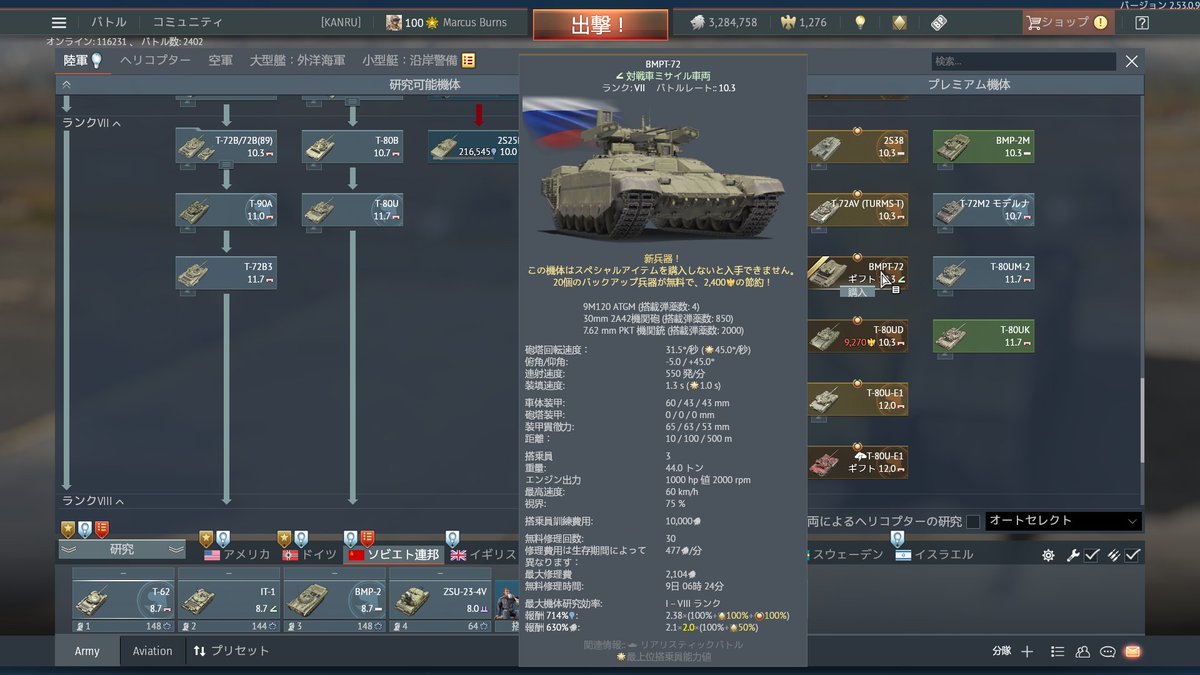Select the IT-1 crew slot
The height and width of the screenshot is (675, 1200).
[x=229, y=600]
